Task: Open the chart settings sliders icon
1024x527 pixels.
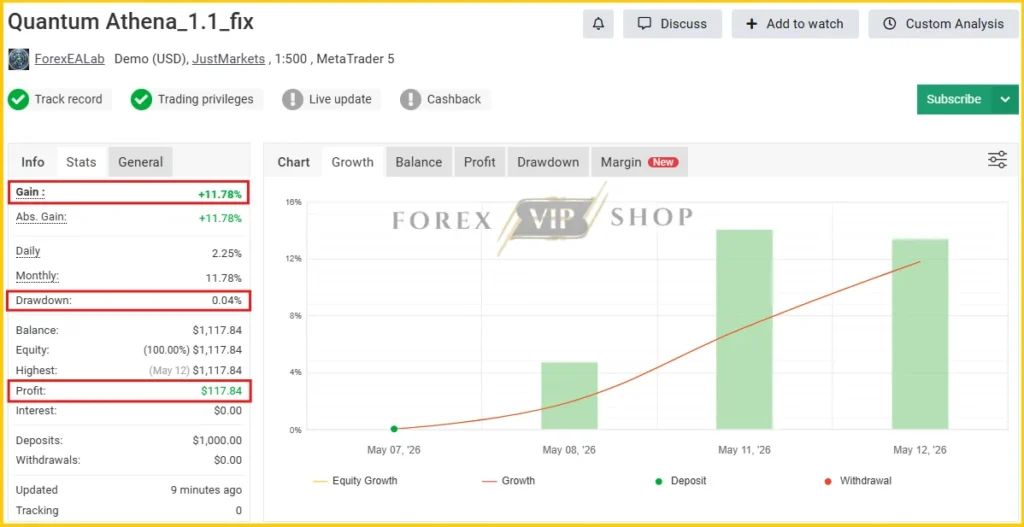Action: click(997, 159)
